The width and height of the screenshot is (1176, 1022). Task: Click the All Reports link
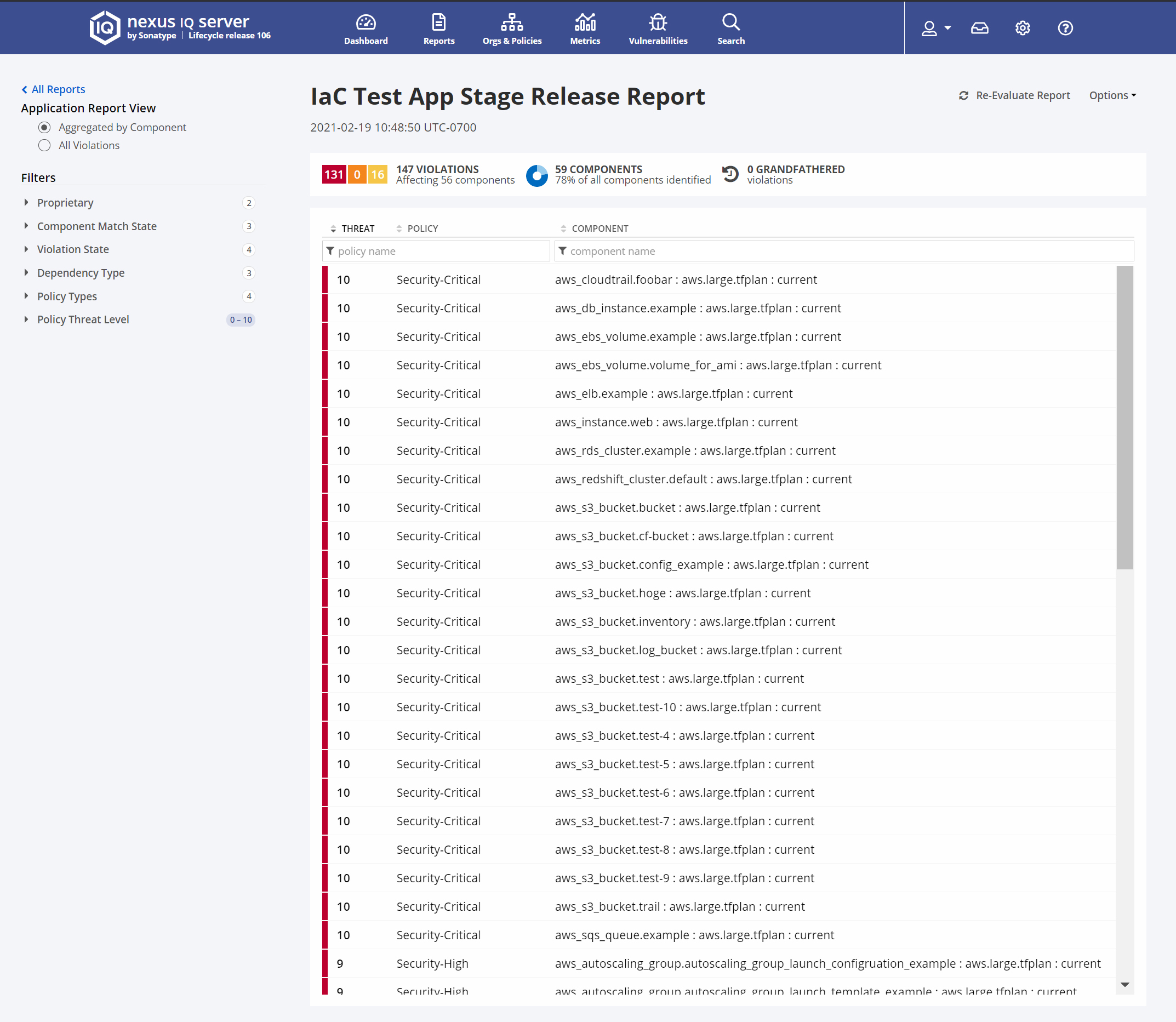[58, 89]
